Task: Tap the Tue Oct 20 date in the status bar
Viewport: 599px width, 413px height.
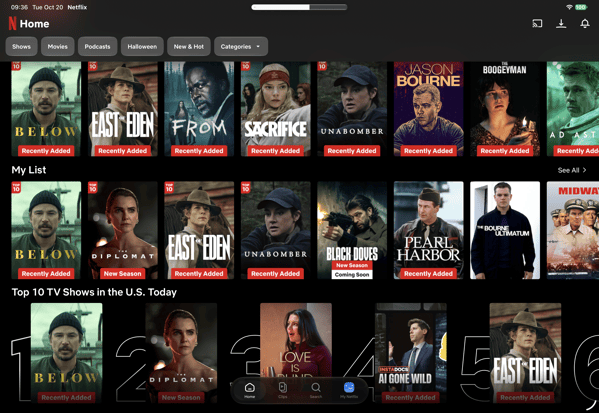Action: (48, 7)
